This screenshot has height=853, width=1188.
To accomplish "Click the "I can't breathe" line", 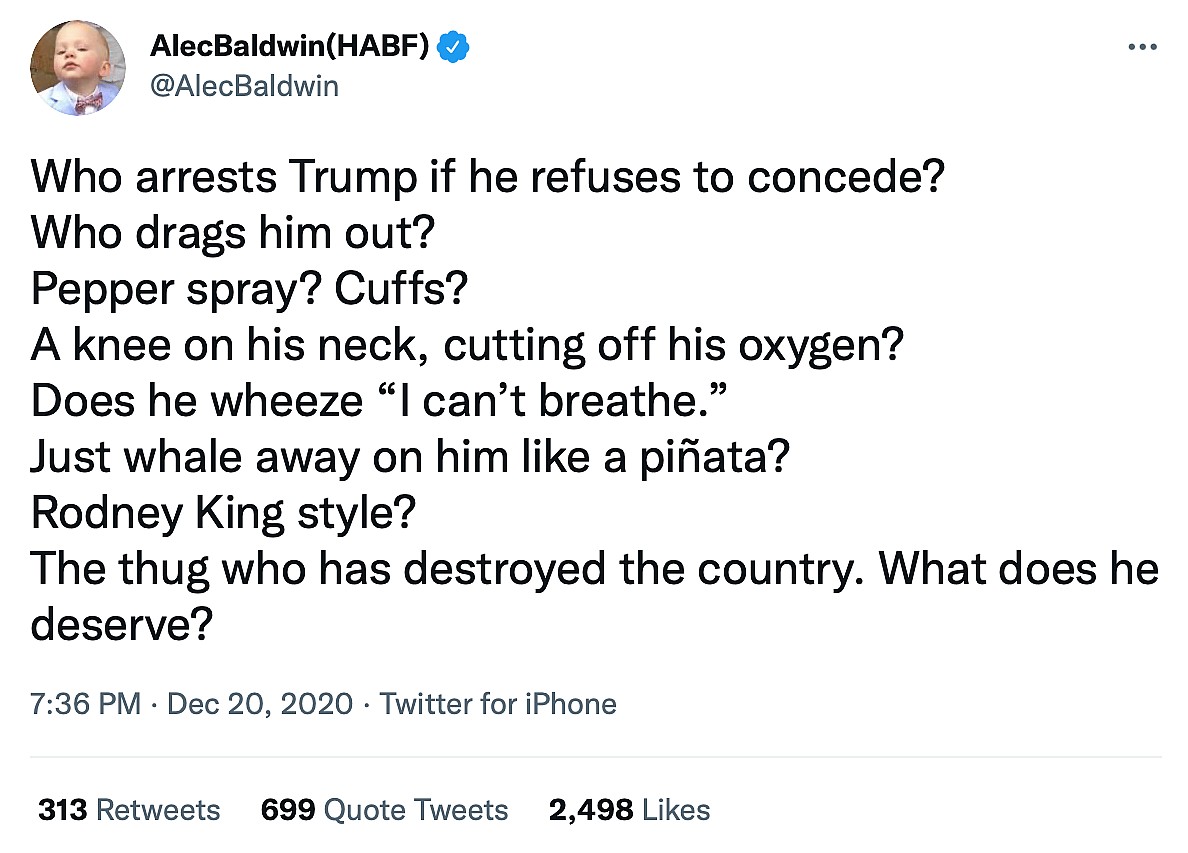I will coord(376,401).
